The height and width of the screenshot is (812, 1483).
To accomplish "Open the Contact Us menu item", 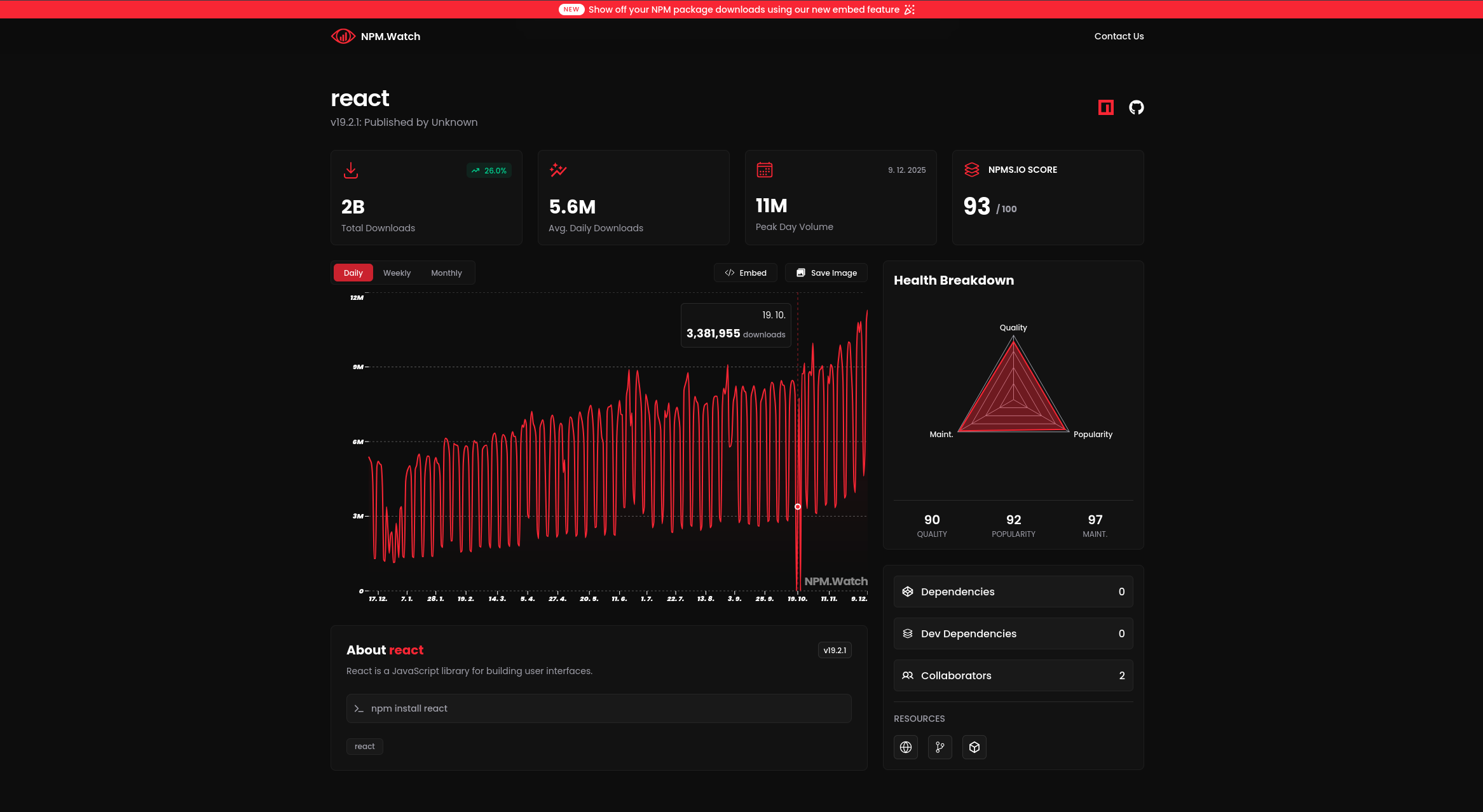I will coord(1119,36).
